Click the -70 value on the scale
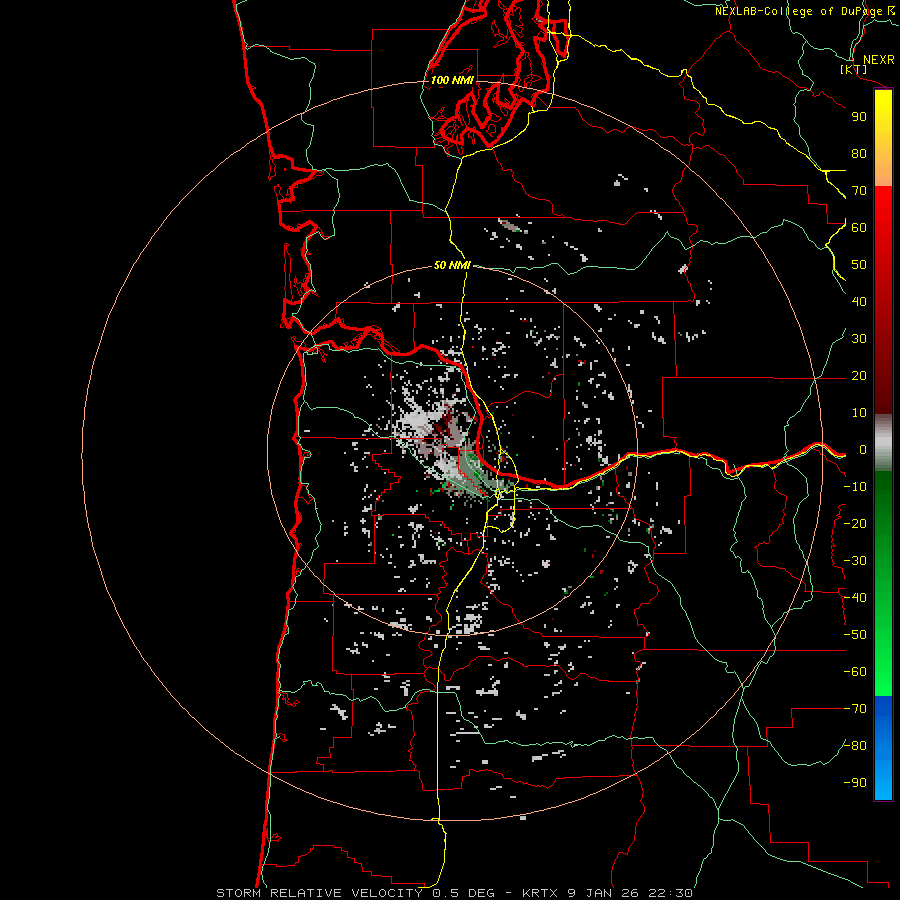The width and height of the screenshot is (900, 900). tap(855, 709)
